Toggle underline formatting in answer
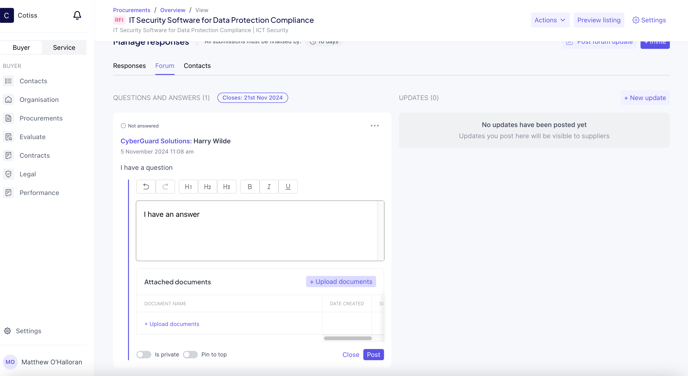688x376 pixels. [x=288, y=186]
